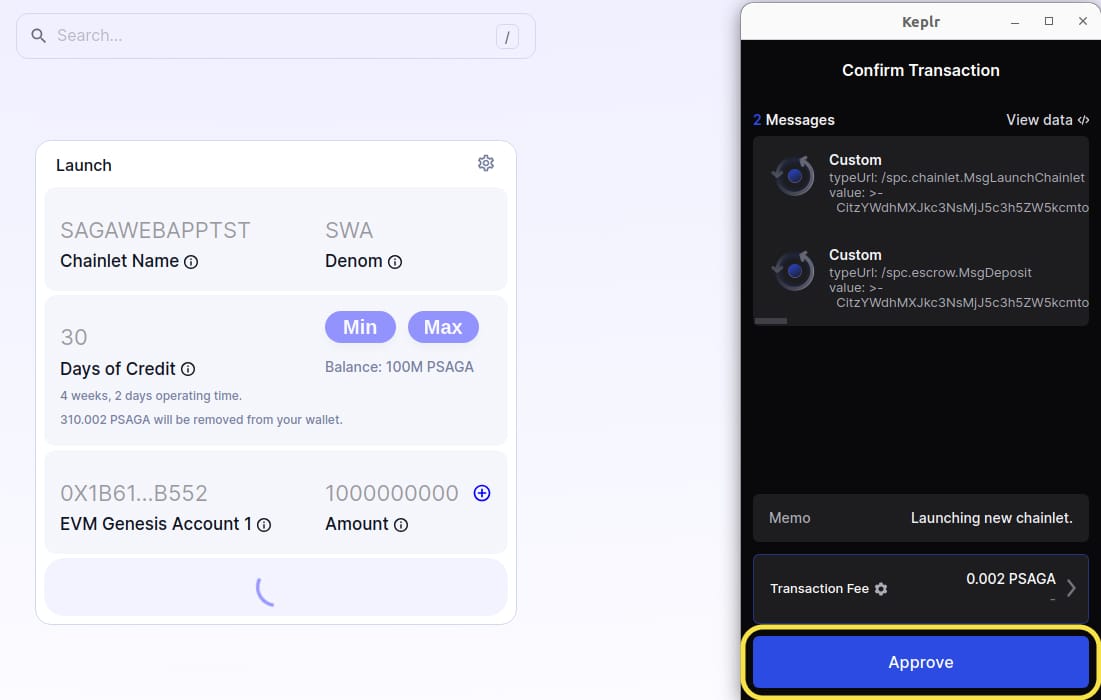Click the MsgLaunchChainlet message icon
Image resolution: width=1101 pixels, height=700 pixels.
pos(793,176)
